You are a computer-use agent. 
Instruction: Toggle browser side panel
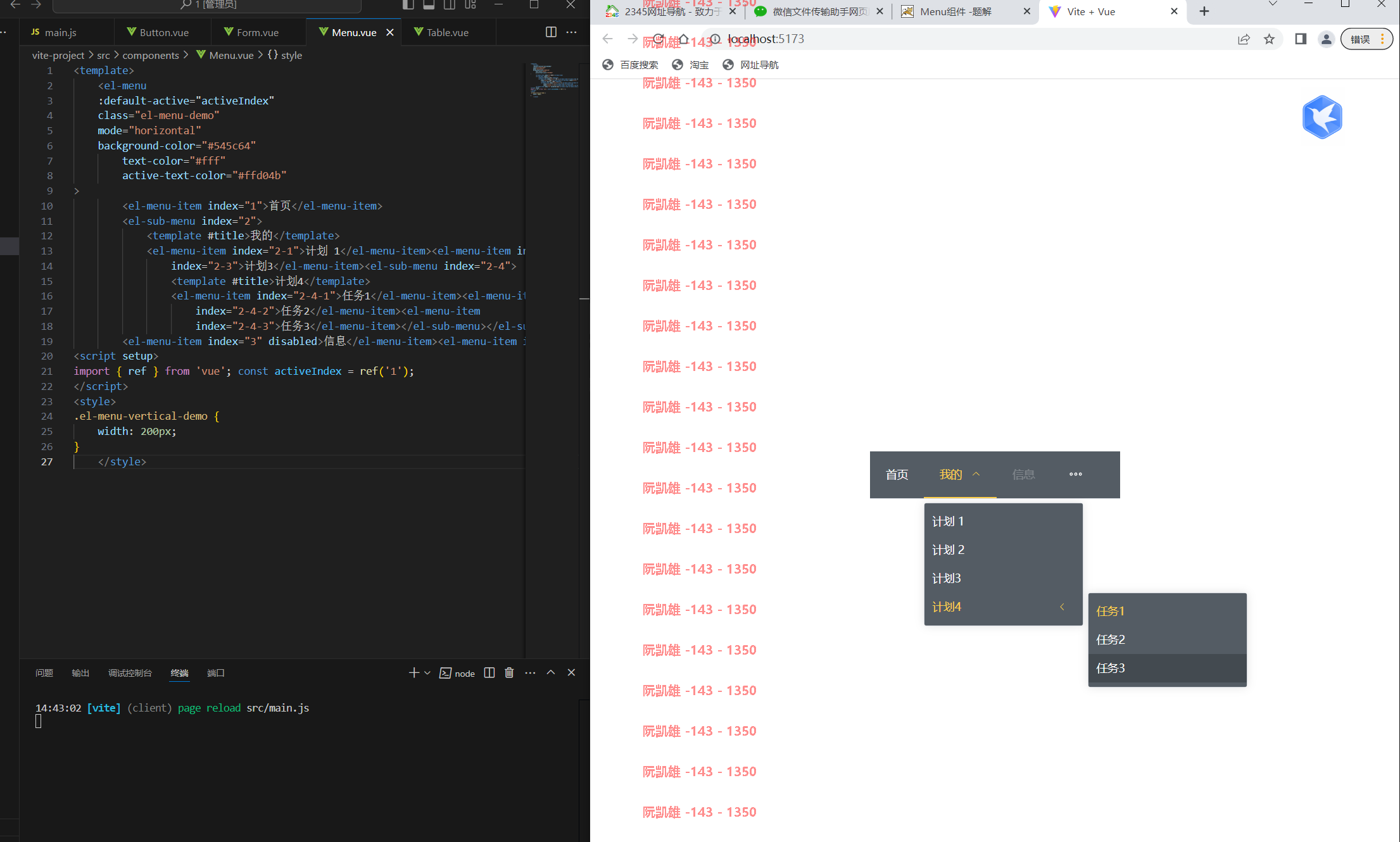(1301, 39)
